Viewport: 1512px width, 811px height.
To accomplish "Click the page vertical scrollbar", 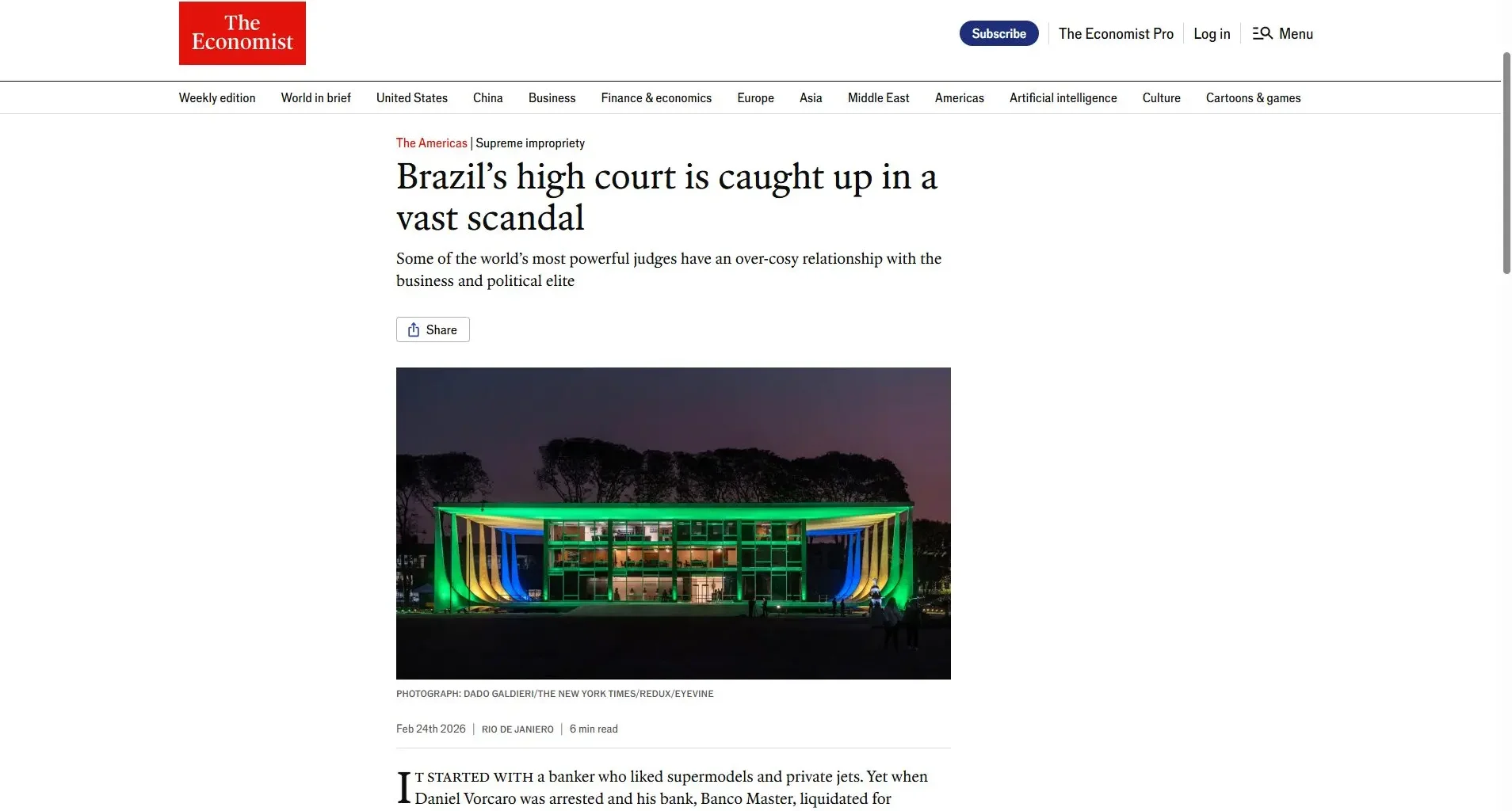I will pyautogui.click(x=1506, y=163).
